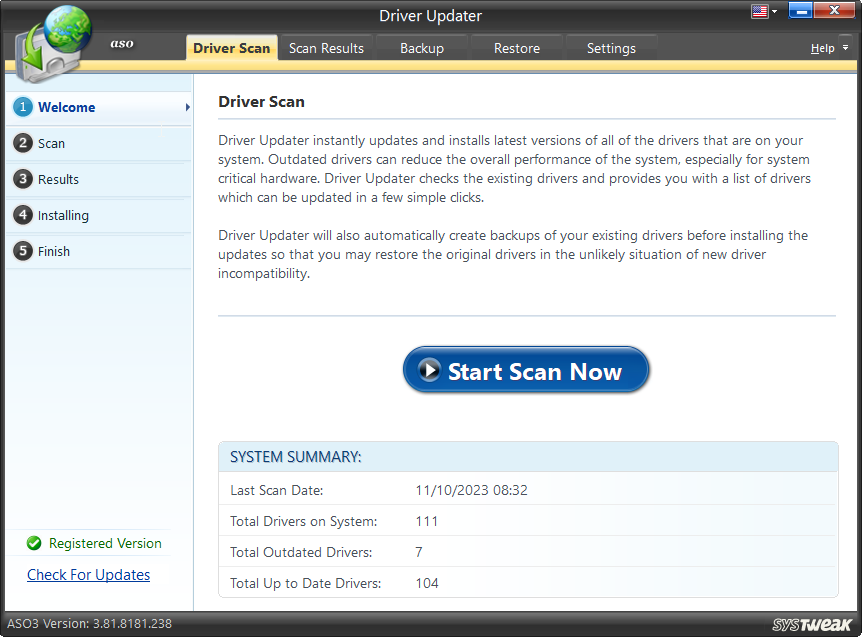Screen dimensions: 862x637
Task: Select the Welcome step icon in sidebar
Action: tap(22, 107)
